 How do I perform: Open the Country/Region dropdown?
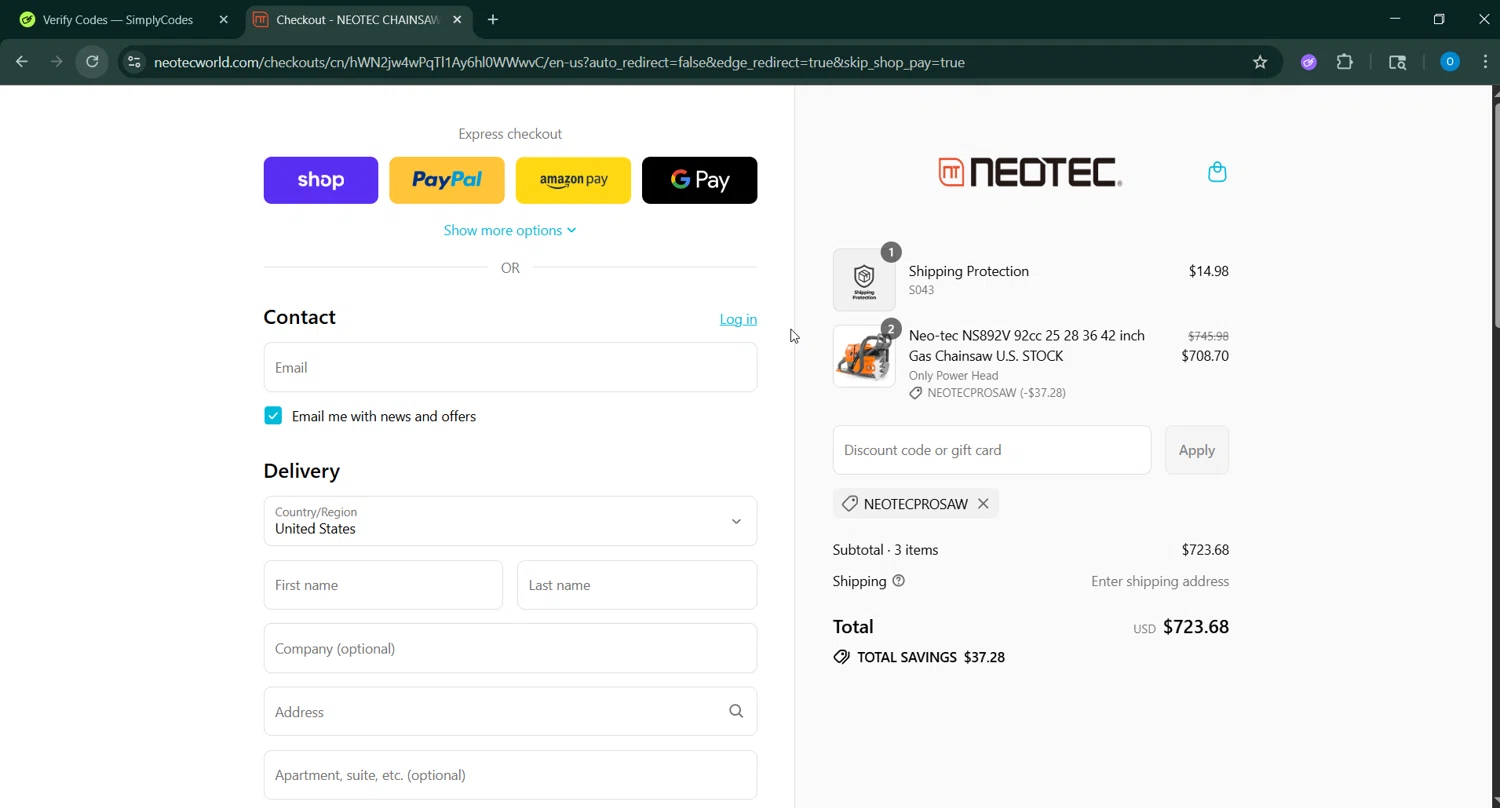pyautogui.click(x=510, y=521)
